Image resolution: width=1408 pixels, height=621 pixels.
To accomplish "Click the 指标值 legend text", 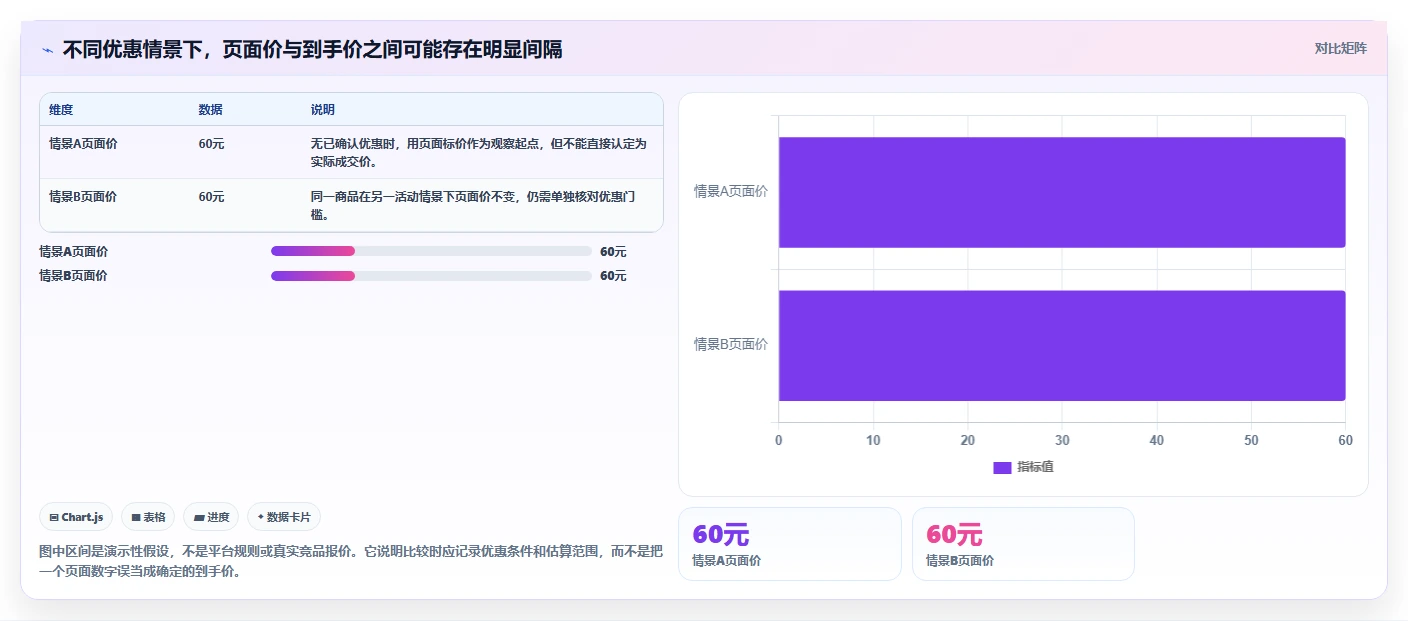I will pos(1035,468).
